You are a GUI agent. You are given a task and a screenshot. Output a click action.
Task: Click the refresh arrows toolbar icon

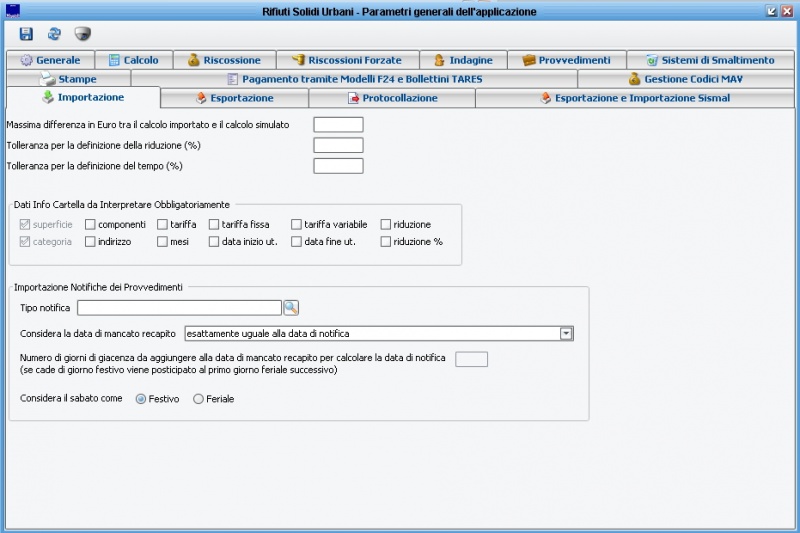(54, 33)
